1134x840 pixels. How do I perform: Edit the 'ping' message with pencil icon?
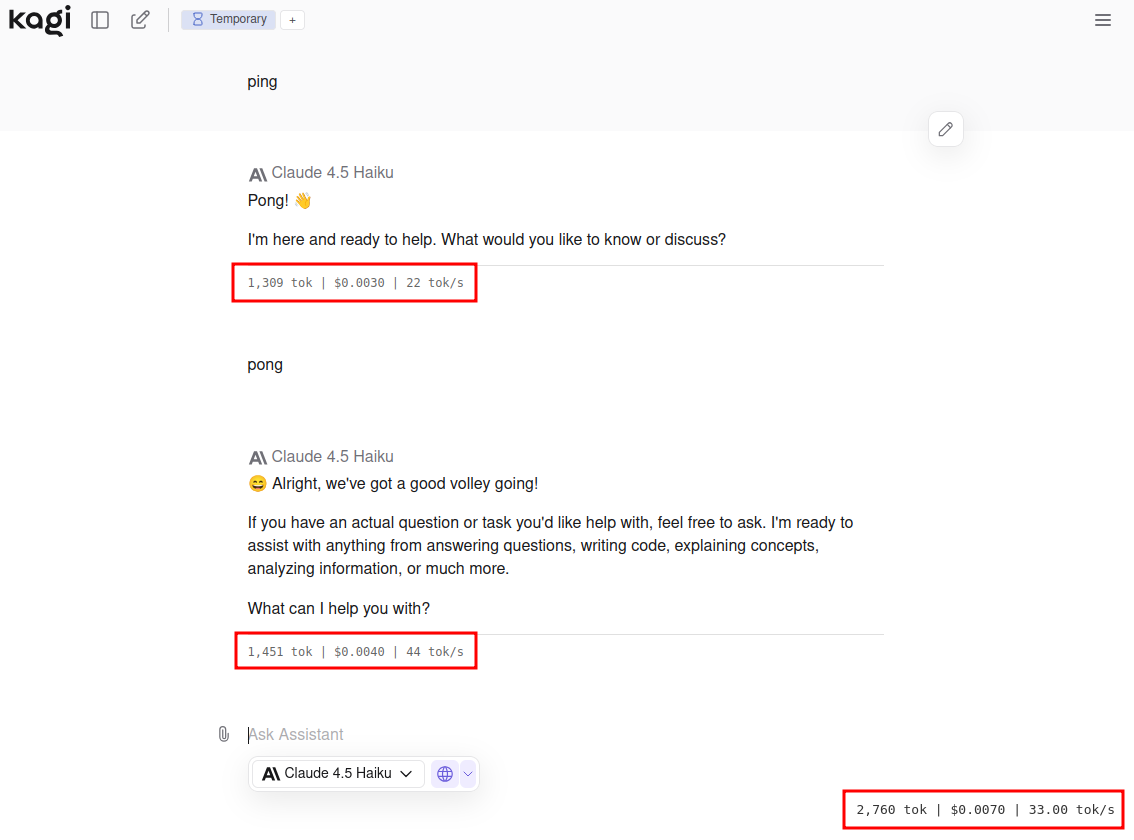coord(945,129)
